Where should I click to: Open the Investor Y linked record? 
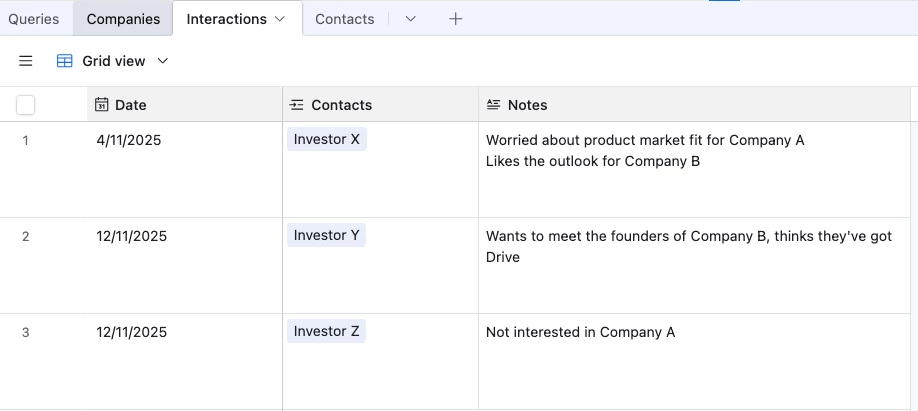click(x=327, y=235)
